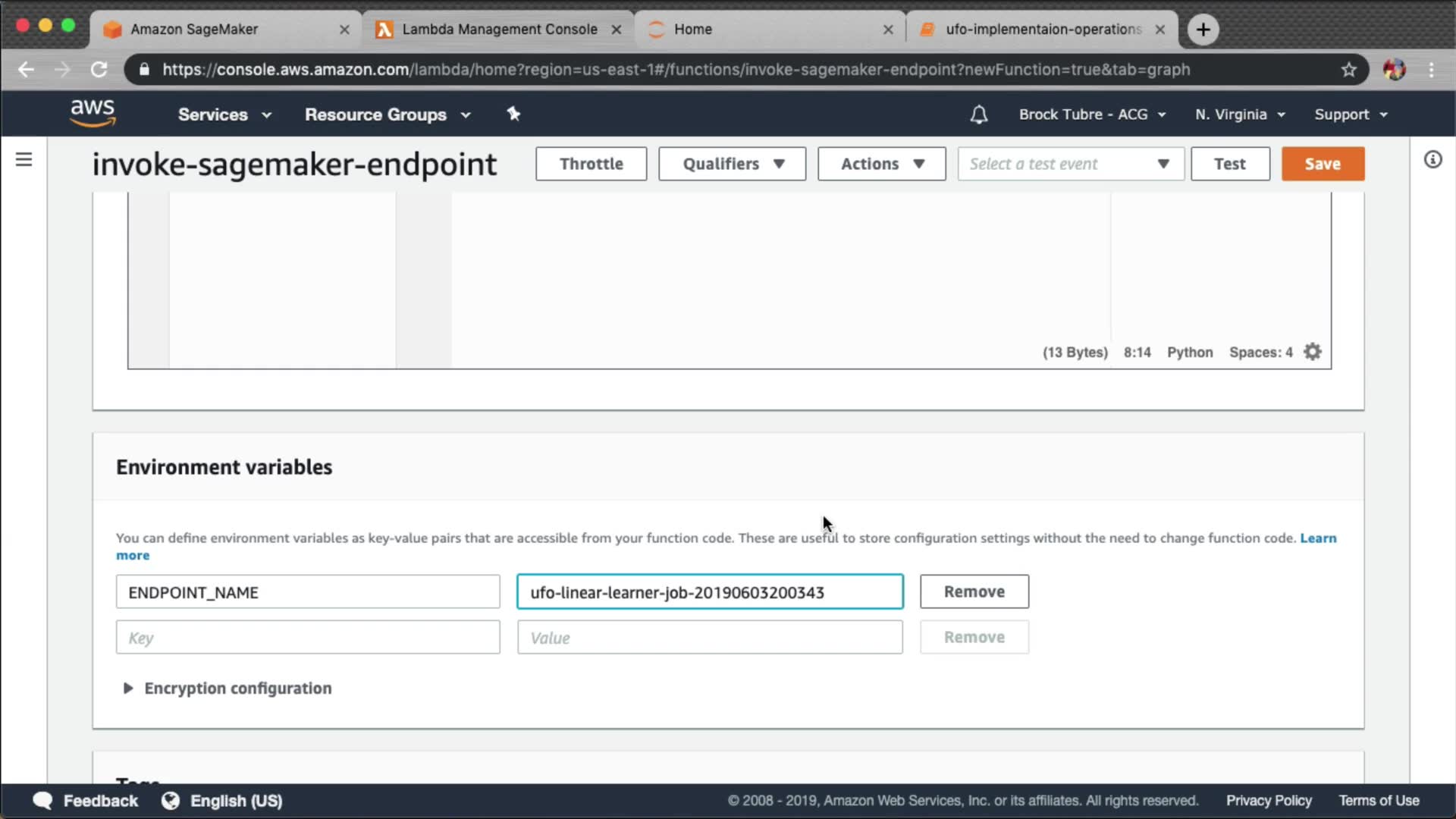Screen dimensions: 1456x819
Task: Click the info panel icon at right
Action: [1432, 159]
